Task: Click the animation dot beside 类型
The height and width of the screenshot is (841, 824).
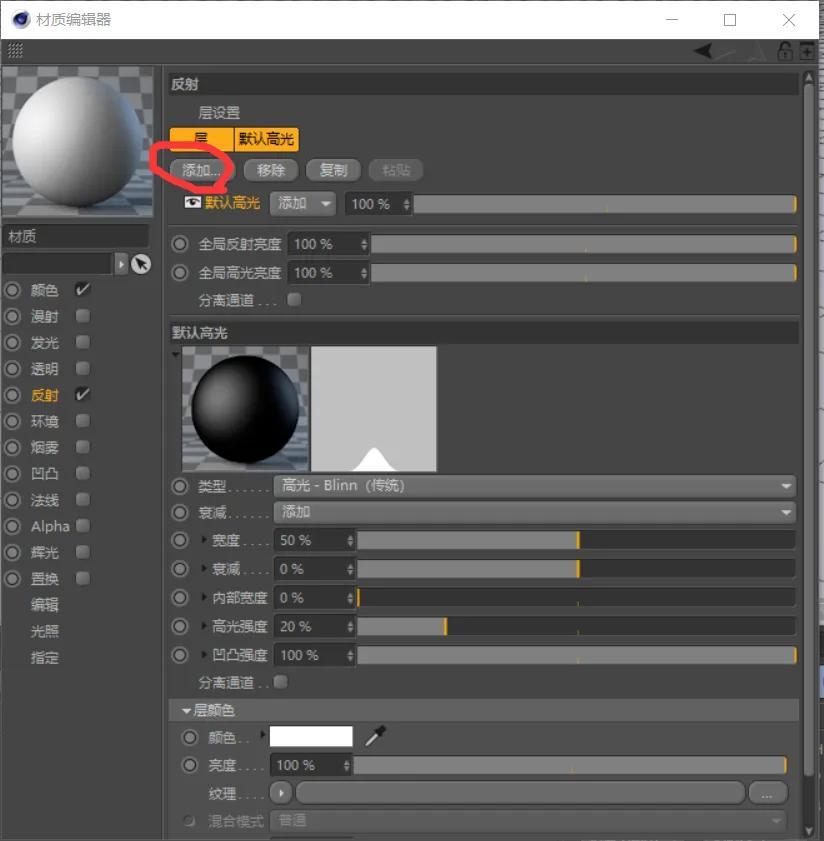Action: (x=180, y=486)
